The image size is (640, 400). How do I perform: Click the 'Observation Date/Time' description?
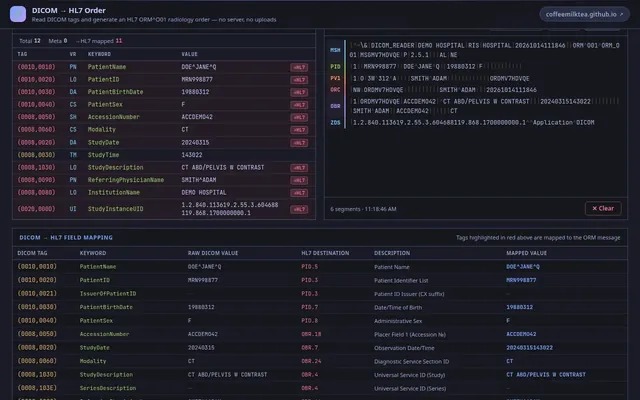[x=404, y=348]
